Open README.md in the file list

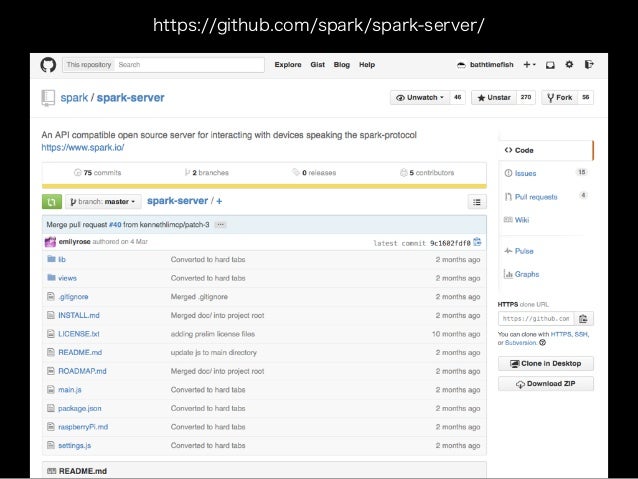[80, 352]
